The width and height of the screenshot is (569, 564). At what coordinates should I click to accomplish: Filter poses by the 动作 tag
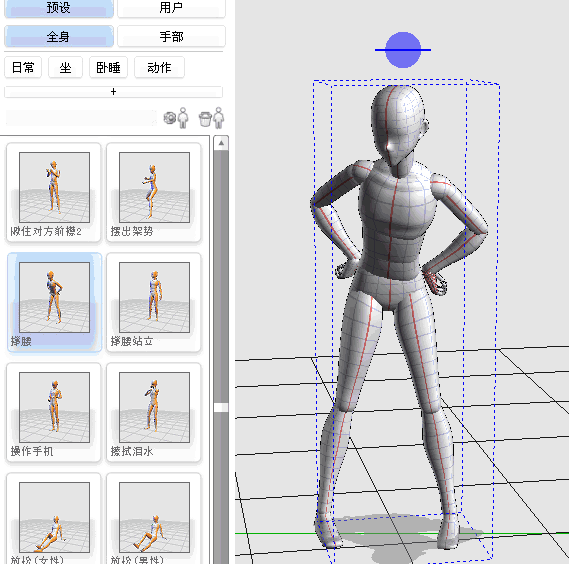(159, 68)
